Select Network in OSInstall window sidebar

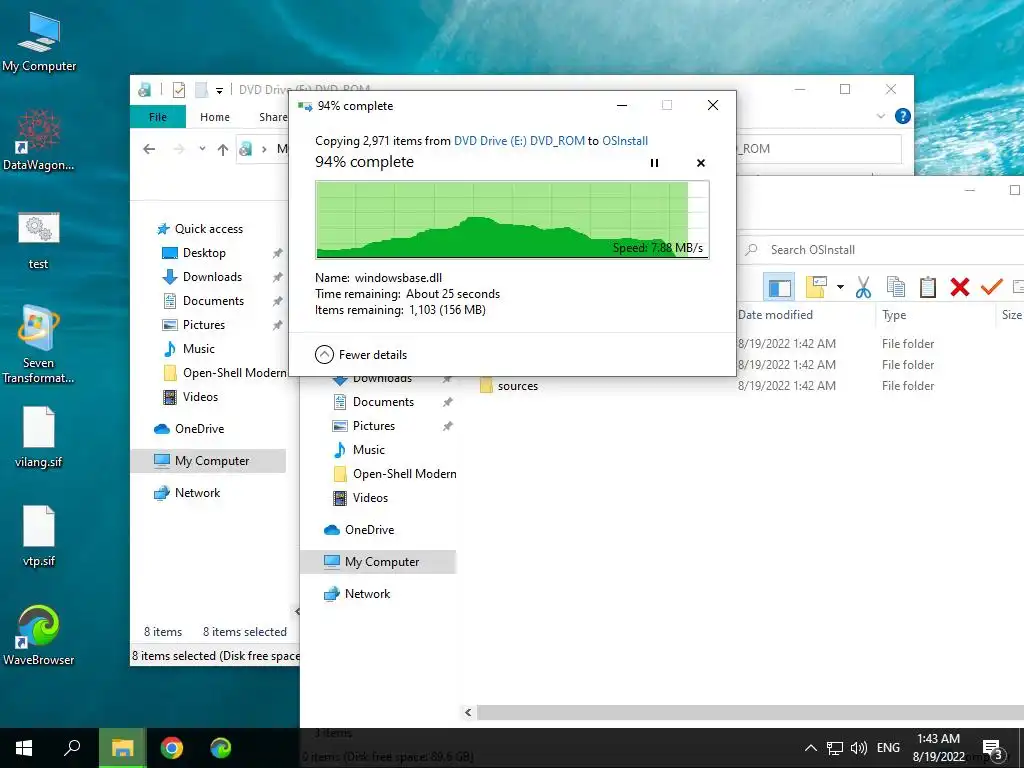coord(357,594)
